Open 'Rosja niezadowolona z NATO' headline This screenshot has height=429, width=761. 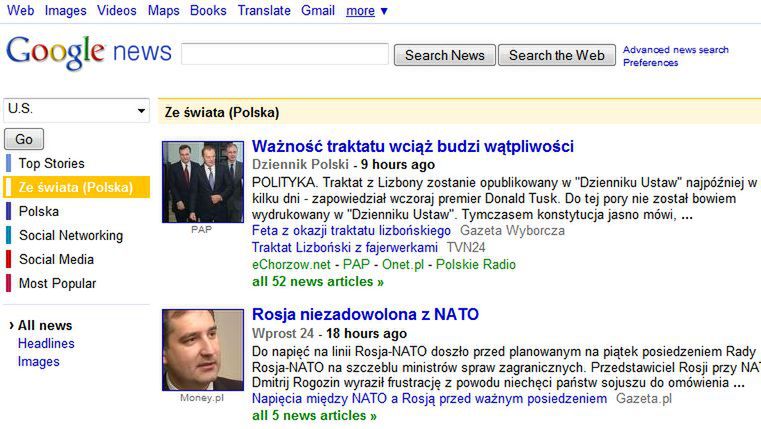point(365,314)
